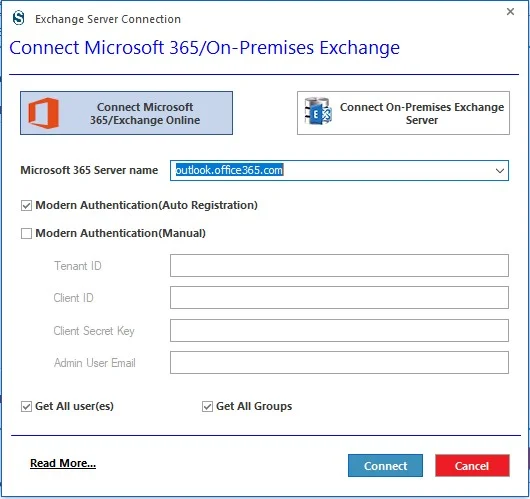Viewport: 530px width, 499px height.
Task: Click the Office 365 orange logo icon
Action: [44, 113]
